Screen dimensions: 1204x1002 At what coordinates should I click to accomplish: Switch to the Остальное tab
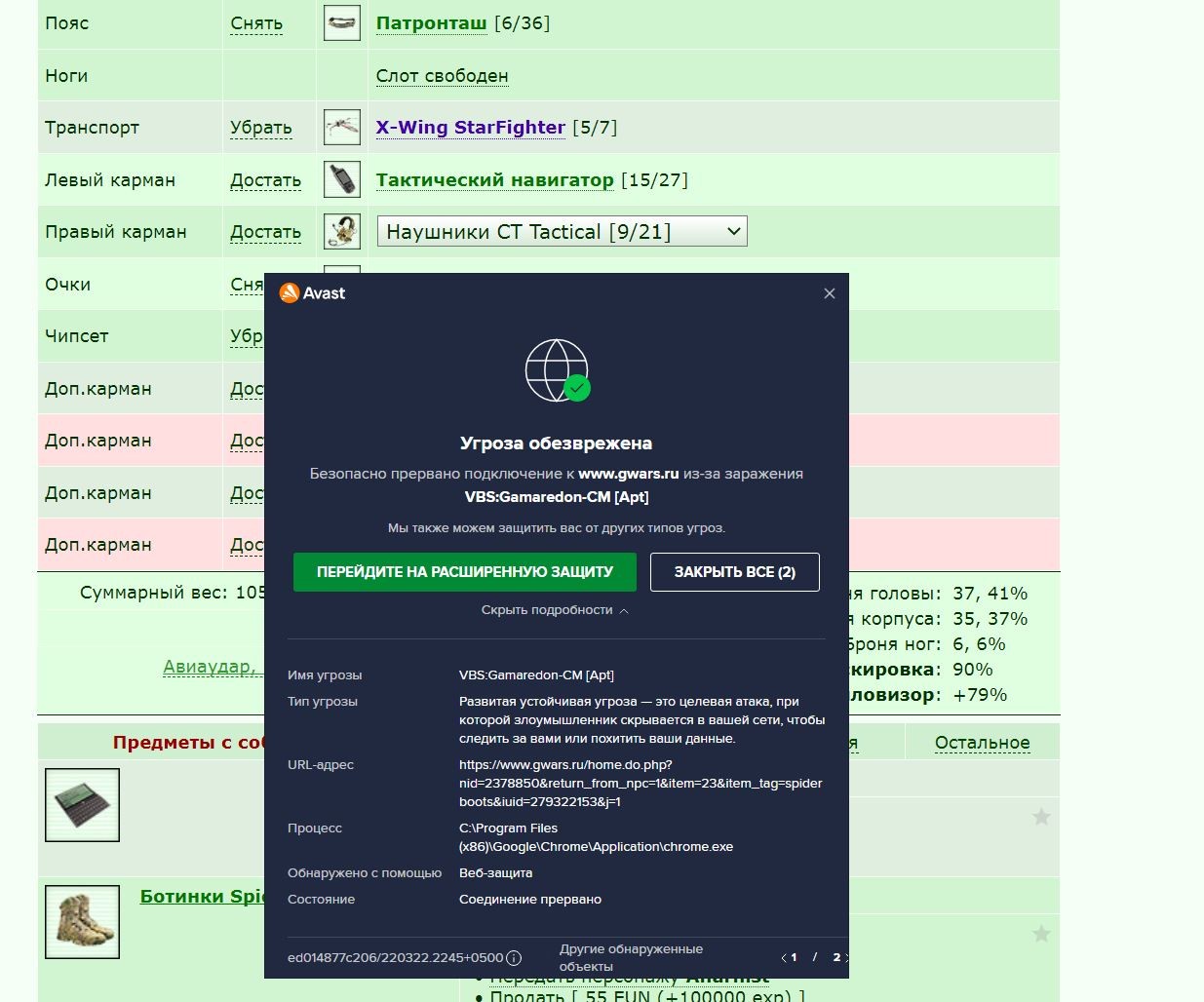[x=982, y=743]
